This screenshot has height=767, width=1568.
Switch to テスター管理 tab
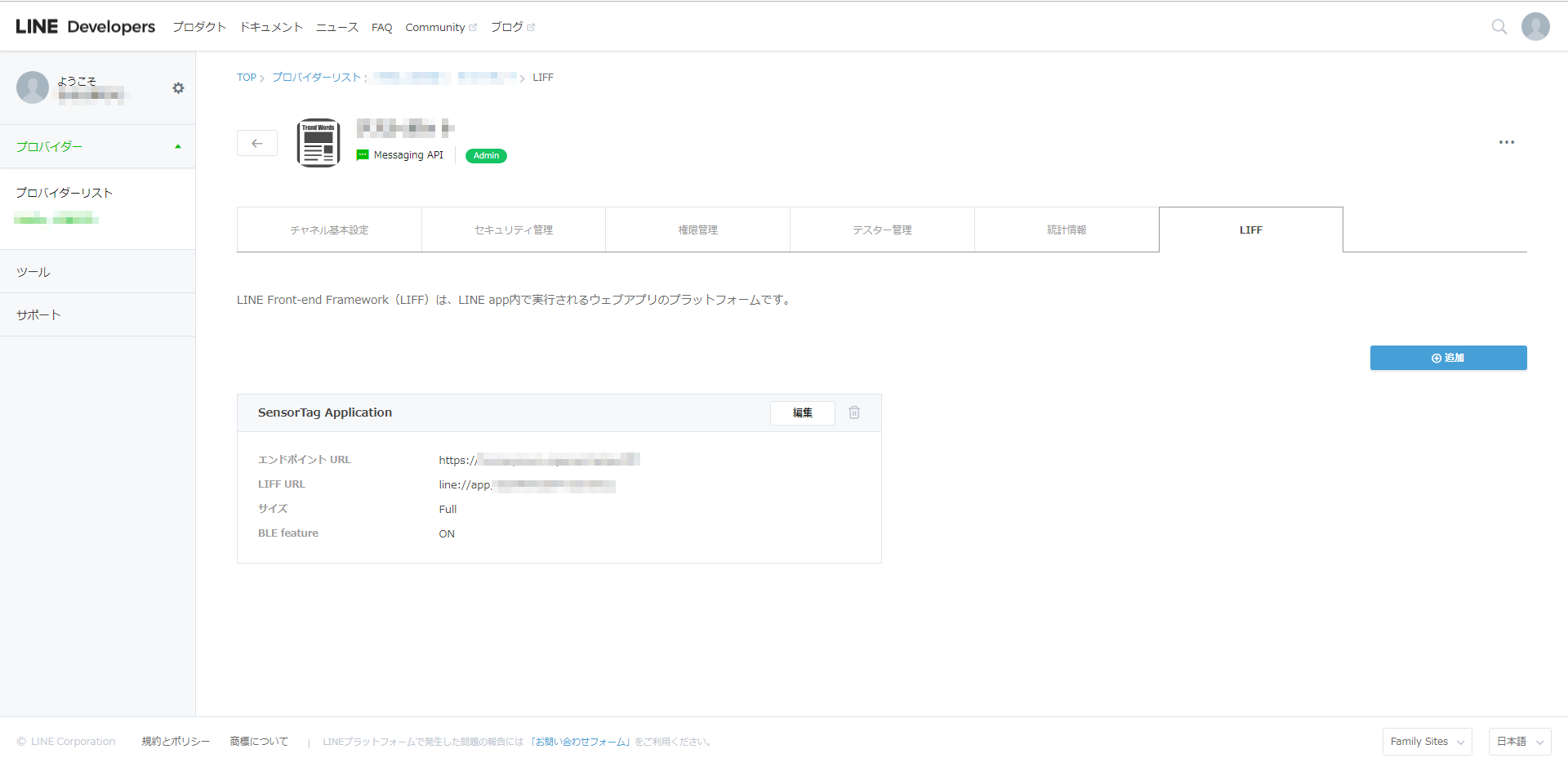click(x=882, y=230)
